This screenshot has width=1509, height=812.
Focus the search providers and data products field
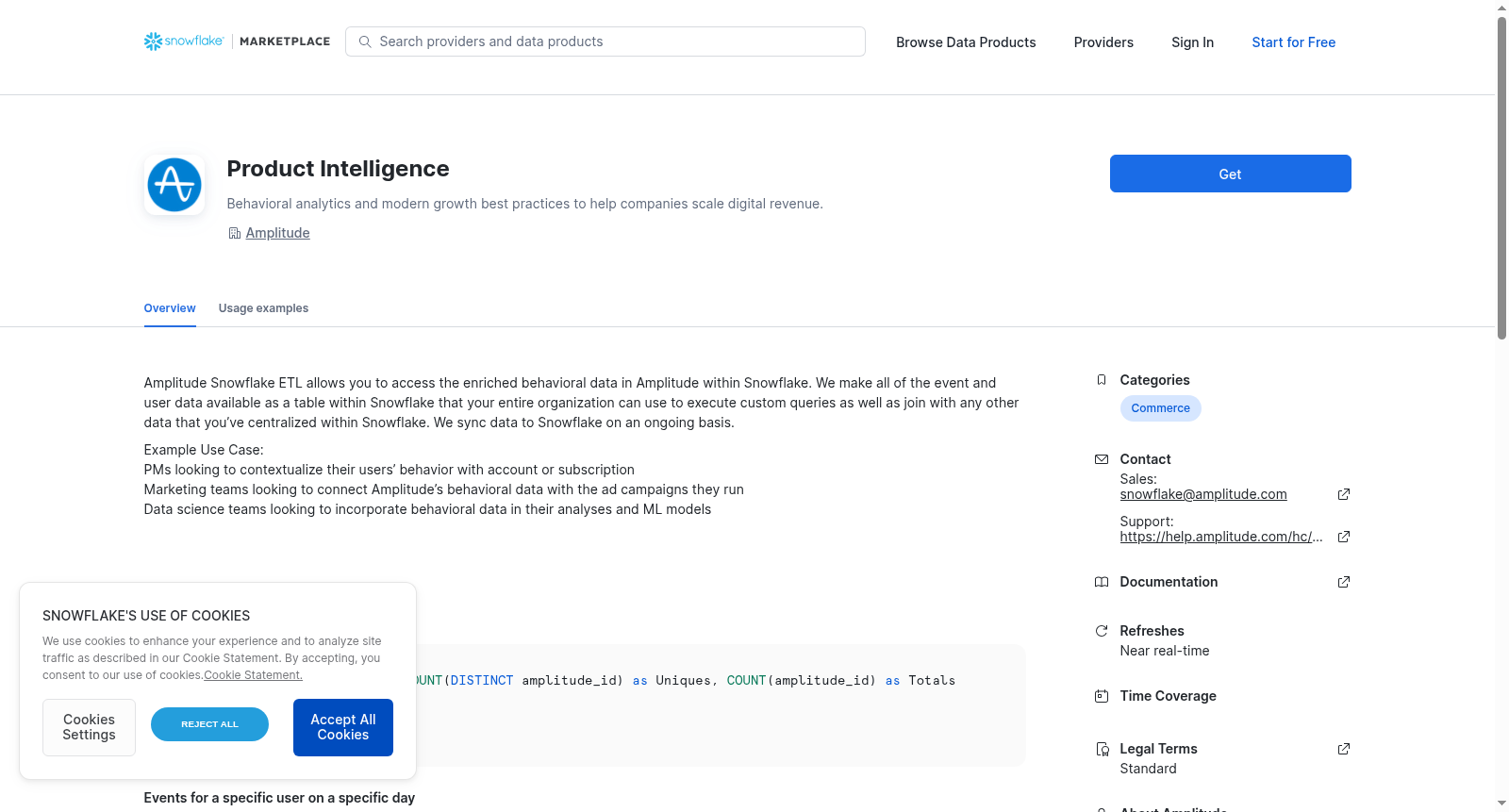point(605,41)
